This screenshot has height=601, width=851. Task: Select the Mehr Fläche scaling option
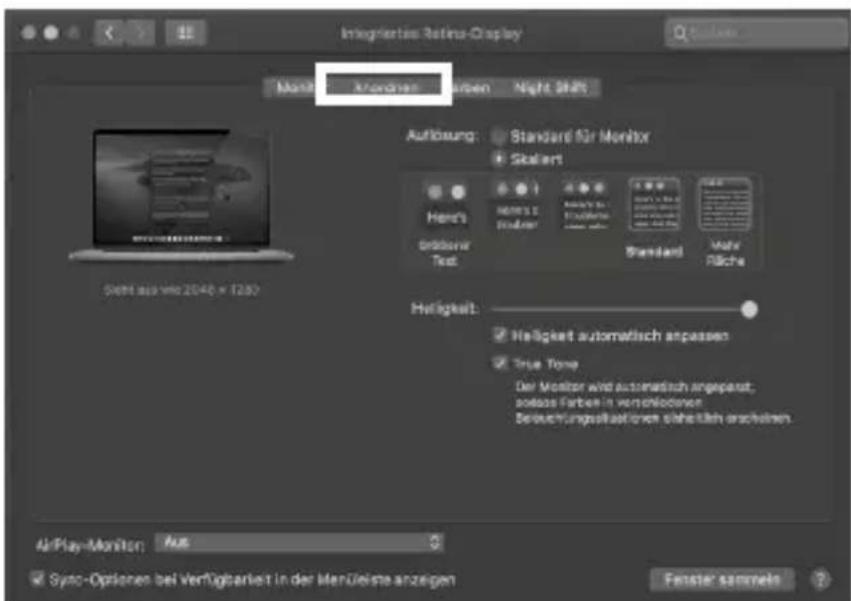click(x=725, y=222)
